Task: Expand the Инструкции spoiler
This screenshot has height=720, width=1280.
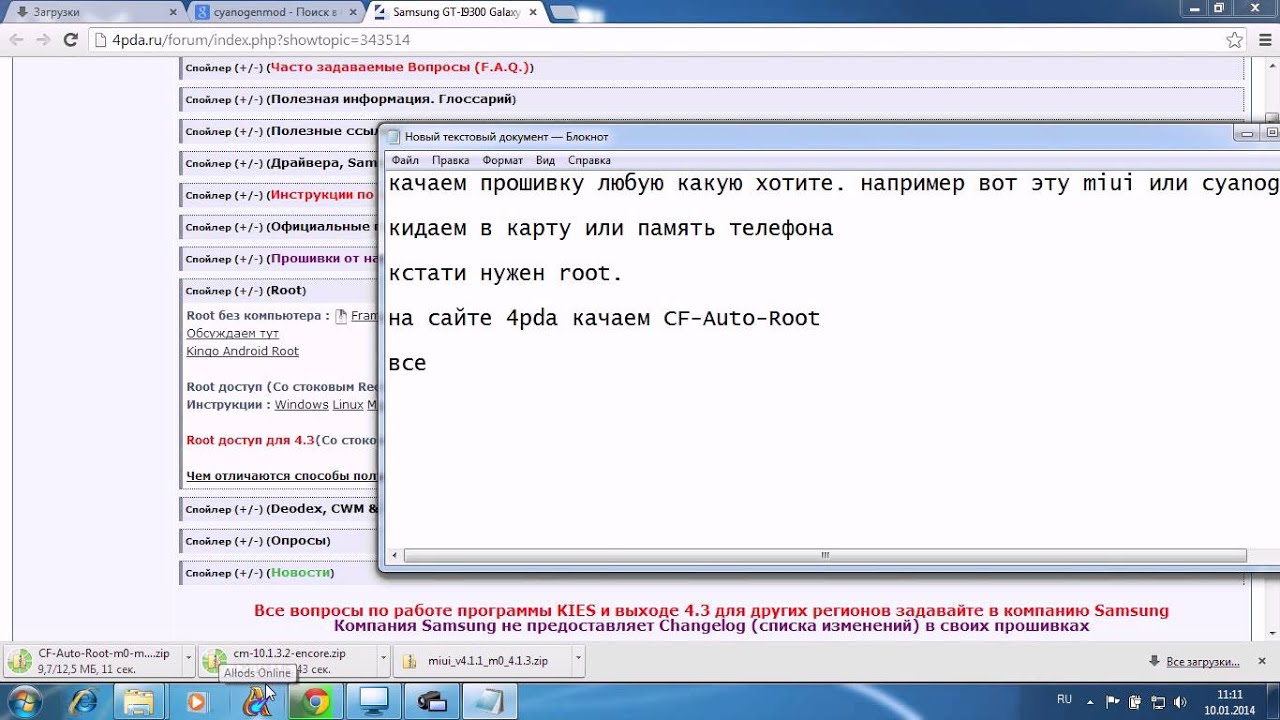Action: pos(281,195)
